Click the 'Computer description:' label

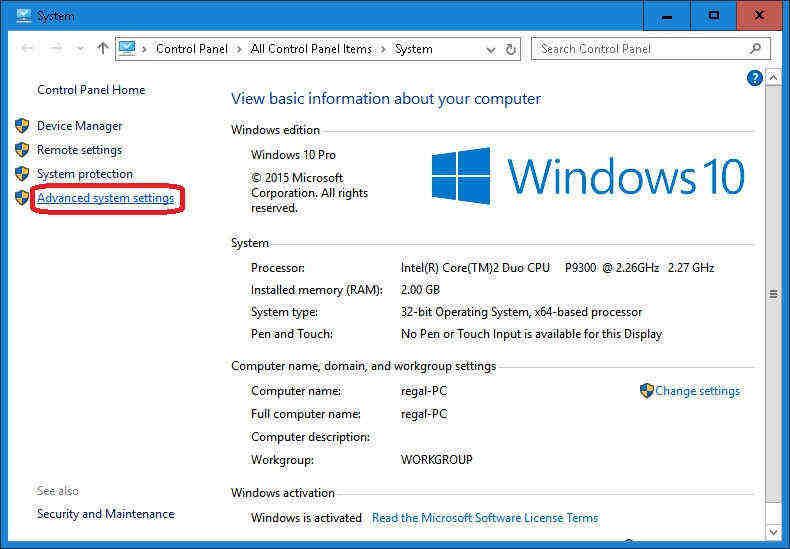[310, 437]
